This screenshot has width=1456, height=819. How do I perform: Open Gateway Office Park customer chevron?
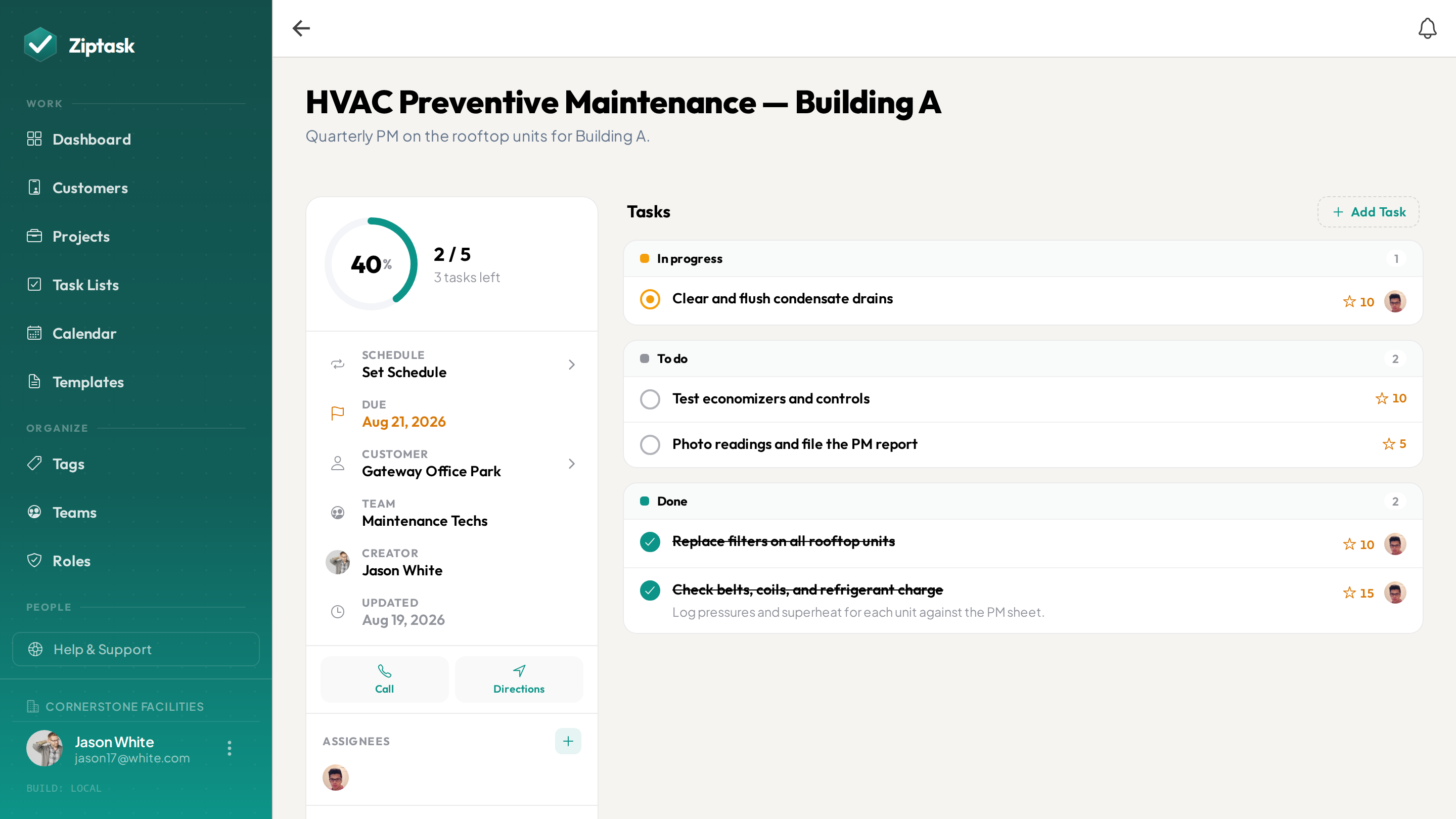[571, 464]
